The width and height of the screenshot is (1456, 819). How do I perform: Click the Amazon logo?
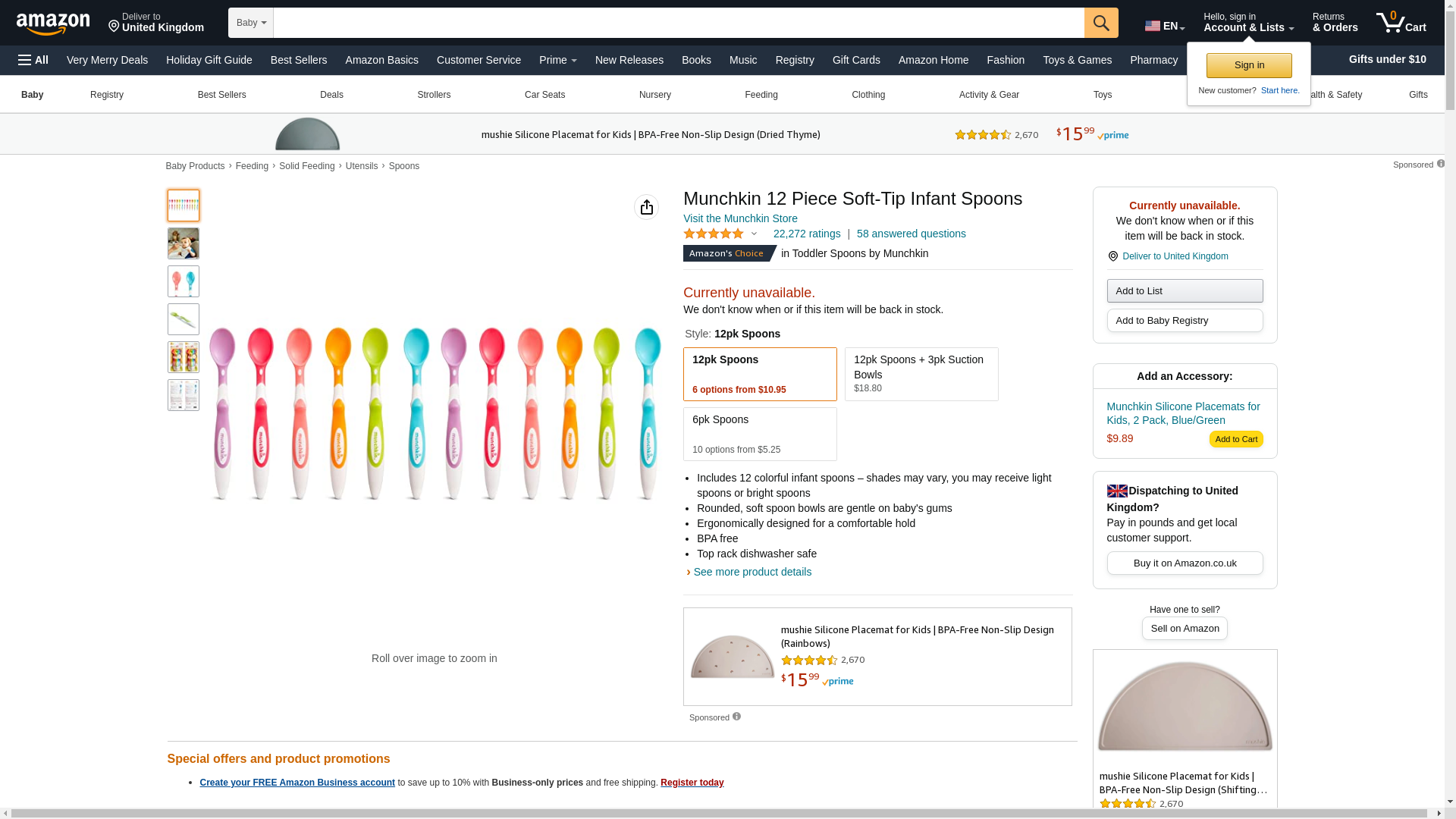53,24
